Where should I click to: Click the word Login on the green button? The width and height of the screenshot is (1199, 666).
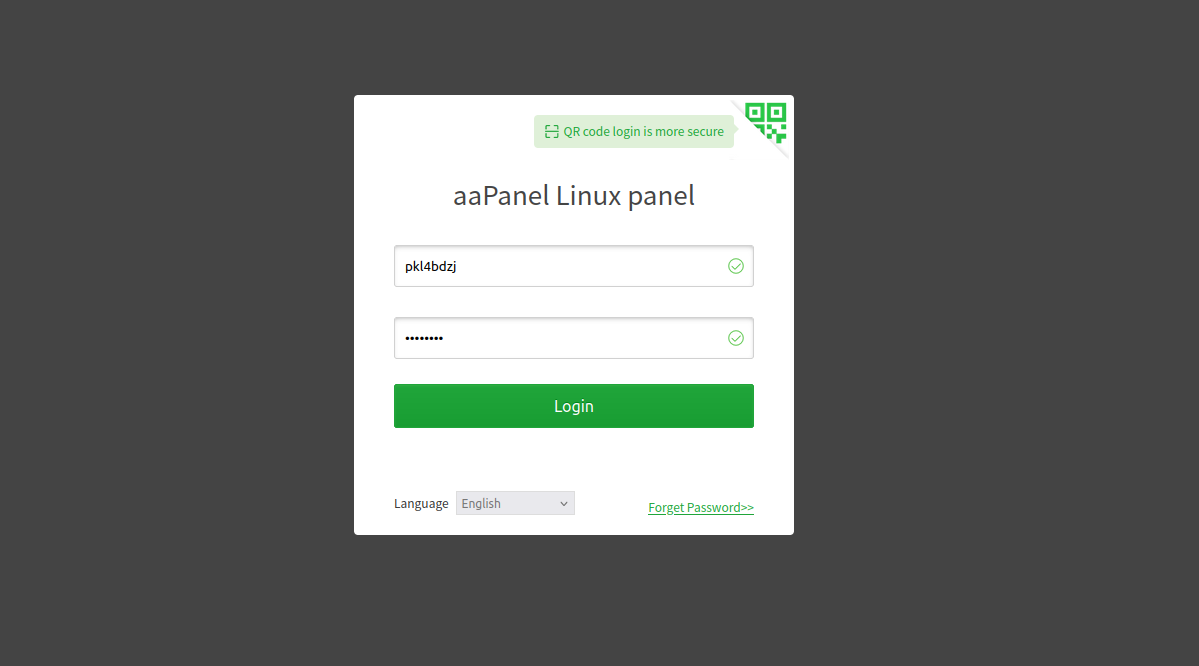[574, 406]
